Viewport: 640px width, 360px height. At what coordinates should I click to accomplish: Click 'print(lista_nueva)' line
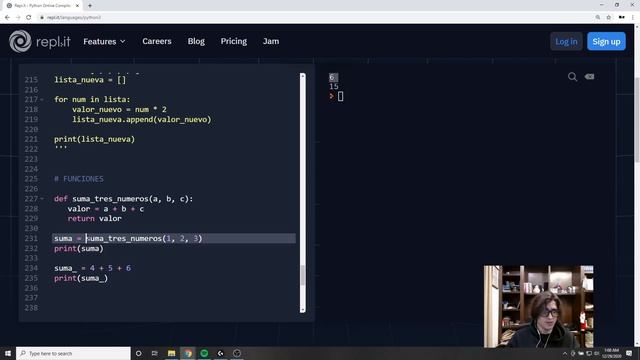click(94, 139)
